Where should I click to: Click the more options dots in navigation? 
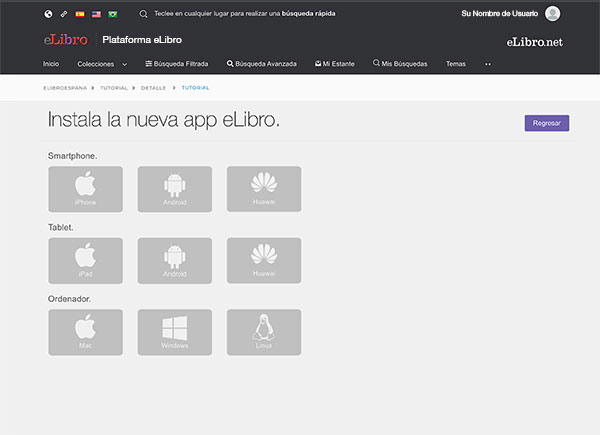click(x=488, y=64)
